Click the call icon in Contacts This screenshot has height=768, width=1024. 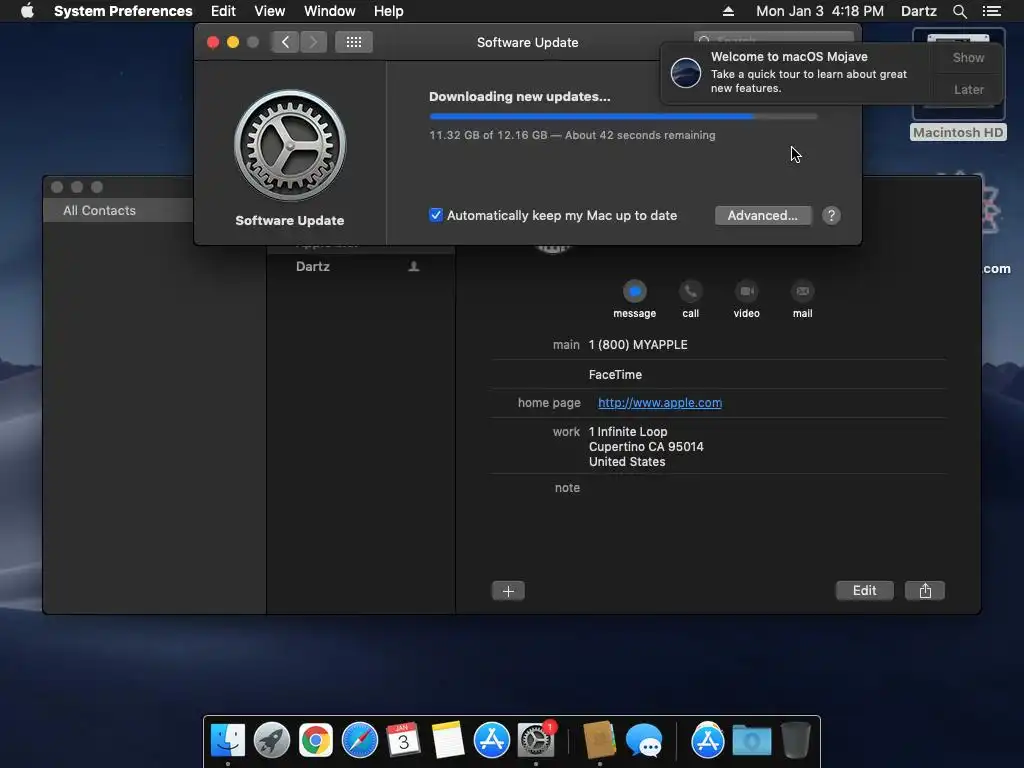[690, 291]
